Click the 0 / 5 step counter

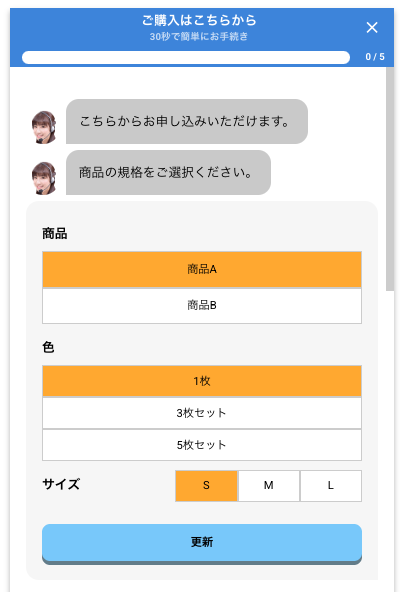point(374,57)
